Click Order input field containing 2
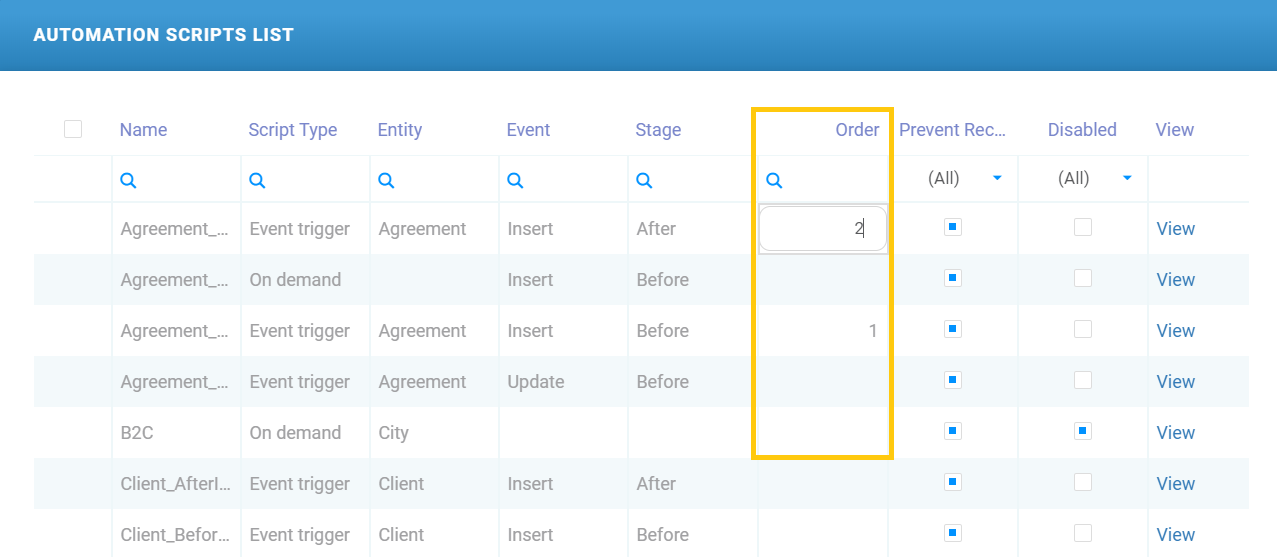 tap(822, 229)
